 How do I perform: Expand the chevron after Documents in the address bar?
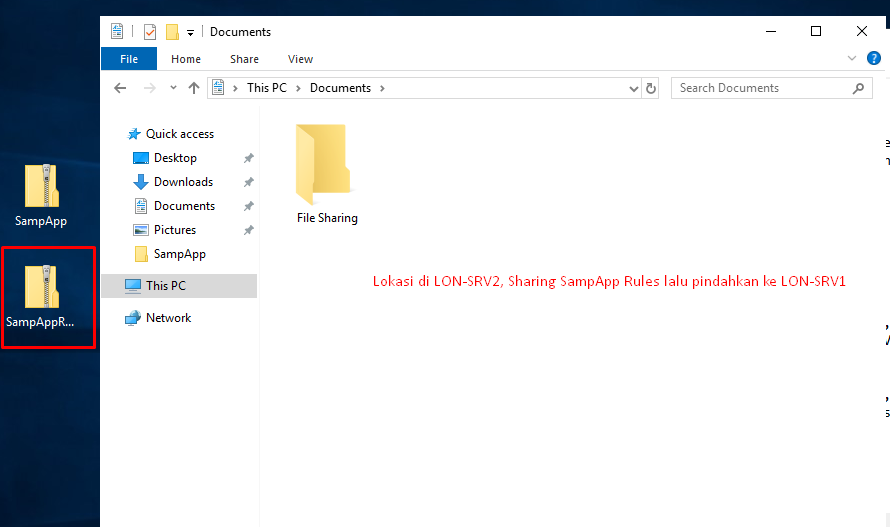tap(382, 89)
